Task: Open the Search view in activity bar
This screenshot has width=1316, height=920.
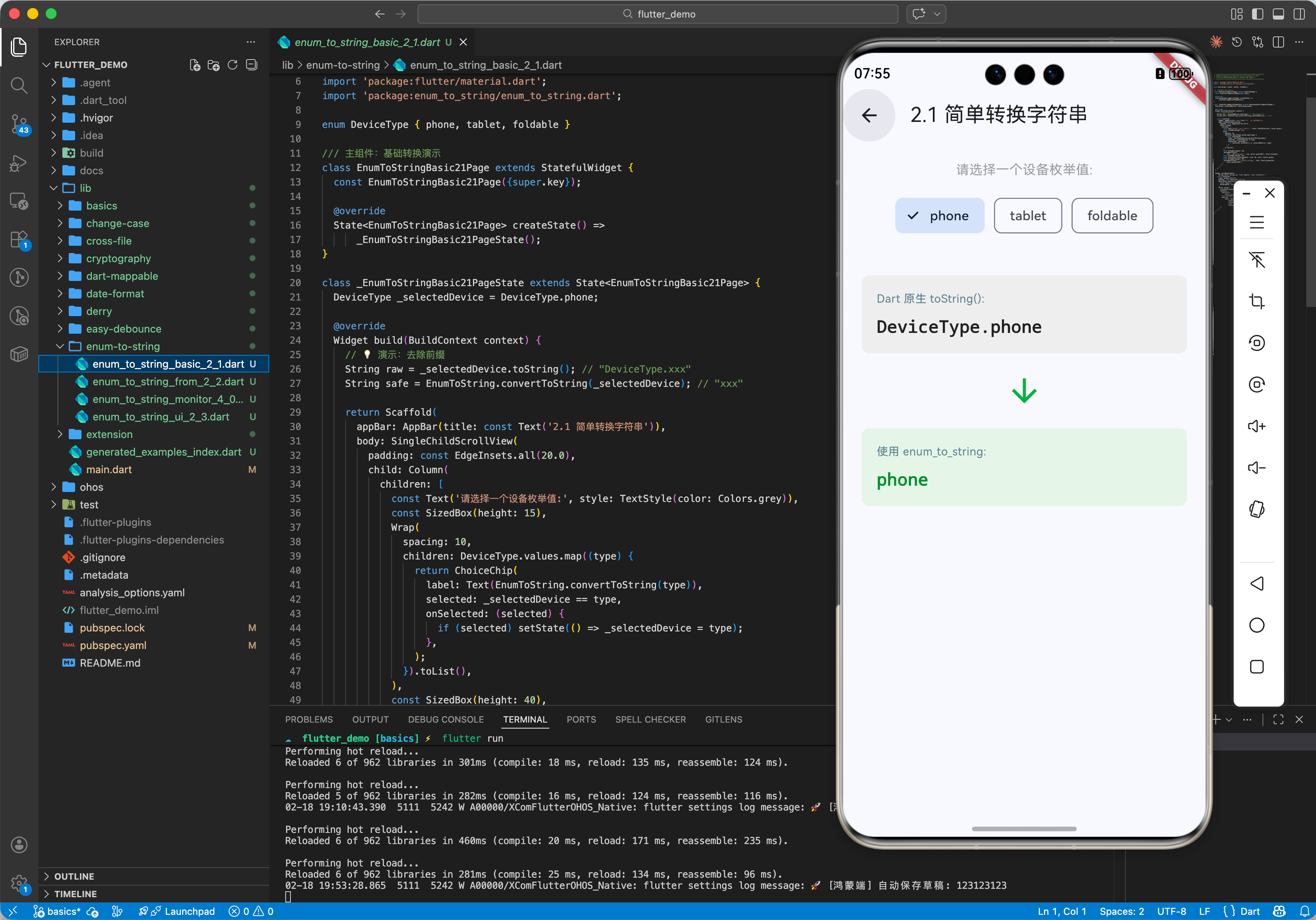Action: (x=19, y=86)
